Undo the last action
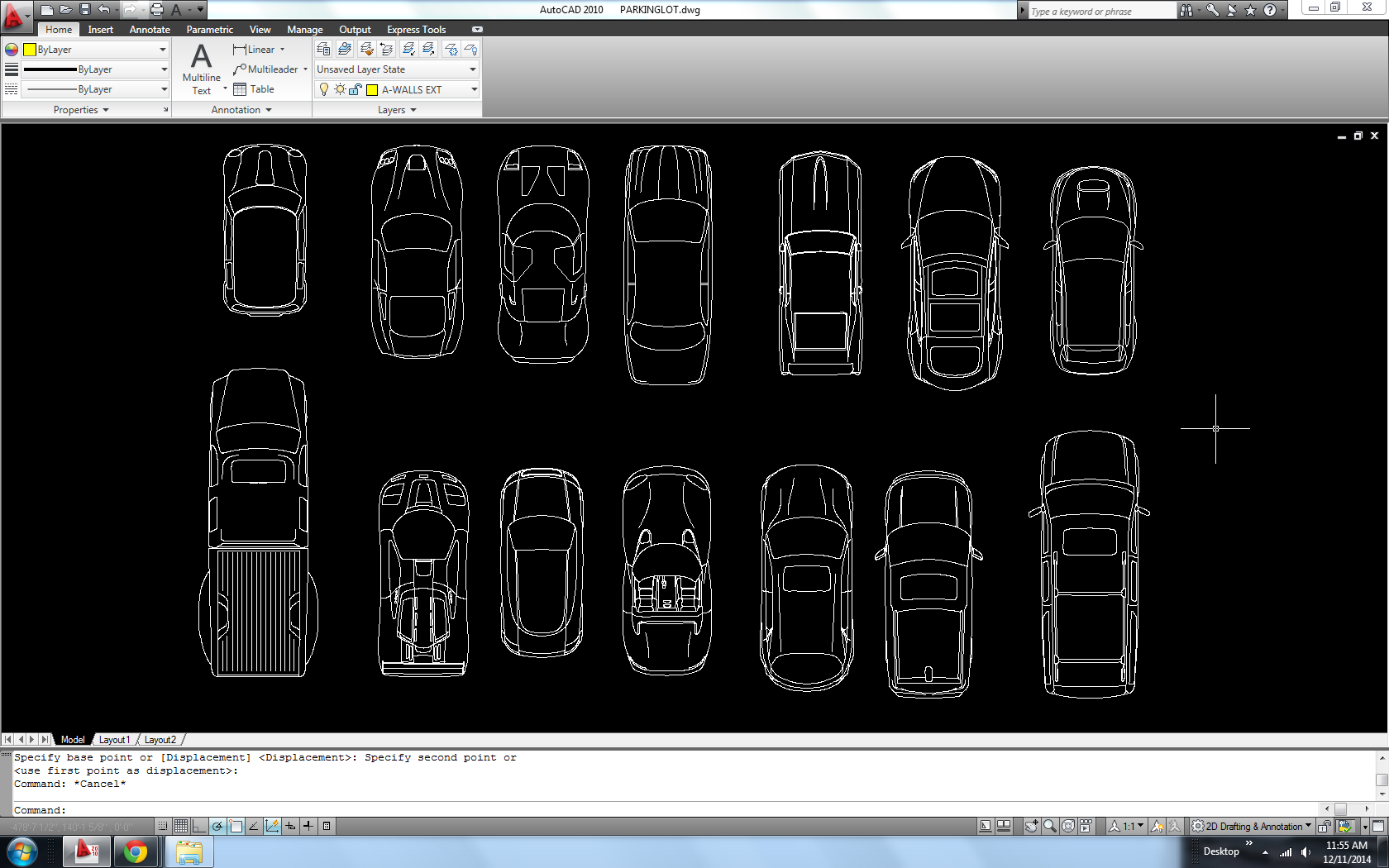 pyautogui.click(x=104, y=10)
